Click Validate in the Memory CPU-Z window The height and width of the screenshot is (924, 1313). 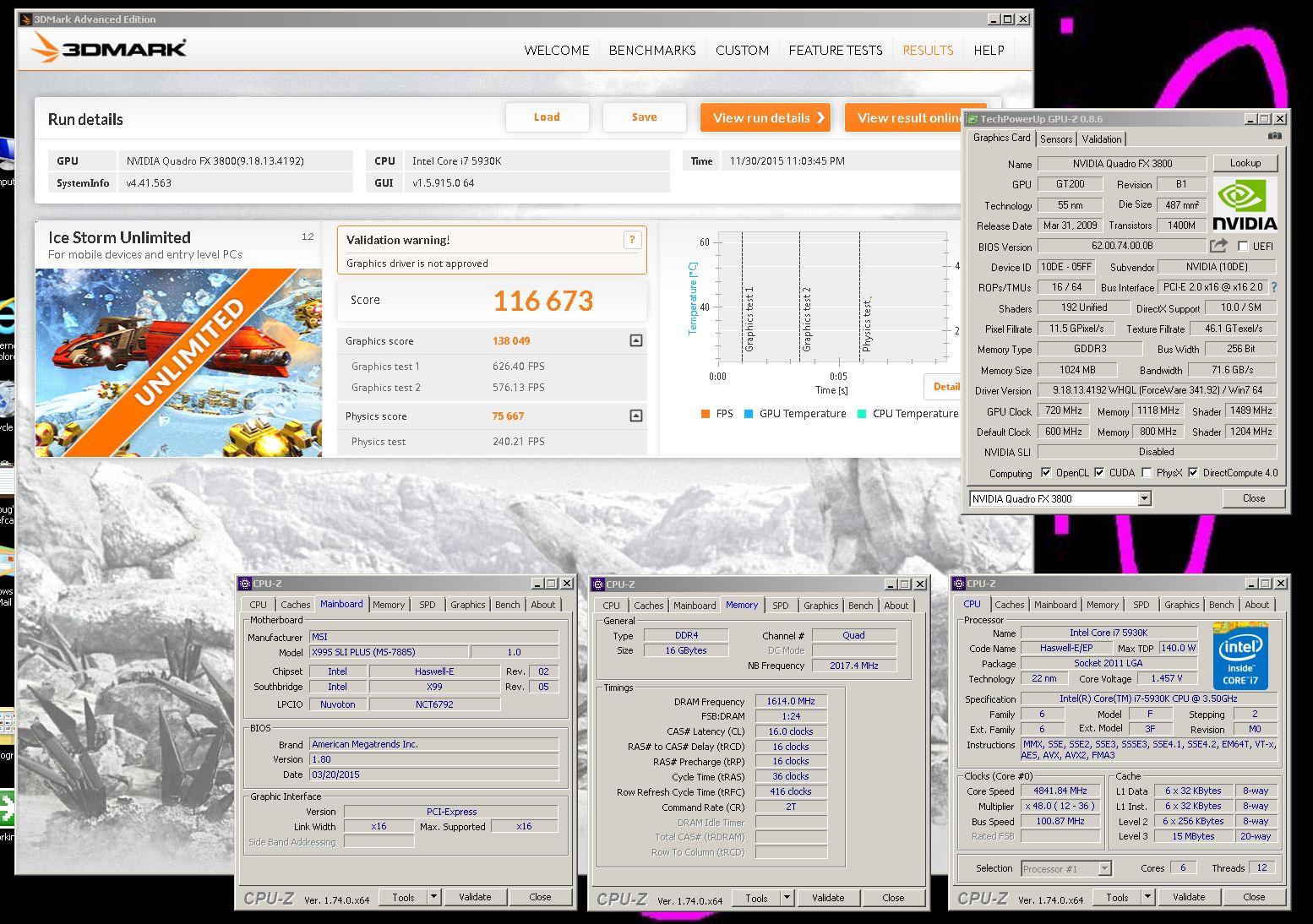828,898
